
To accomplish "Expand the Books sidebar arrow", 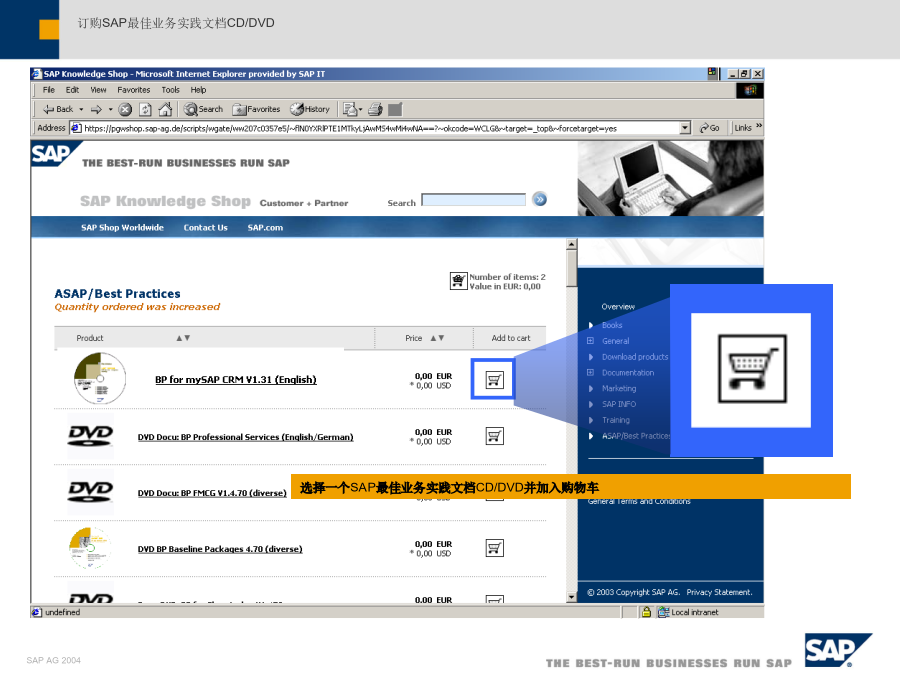I will pos(591,325).
